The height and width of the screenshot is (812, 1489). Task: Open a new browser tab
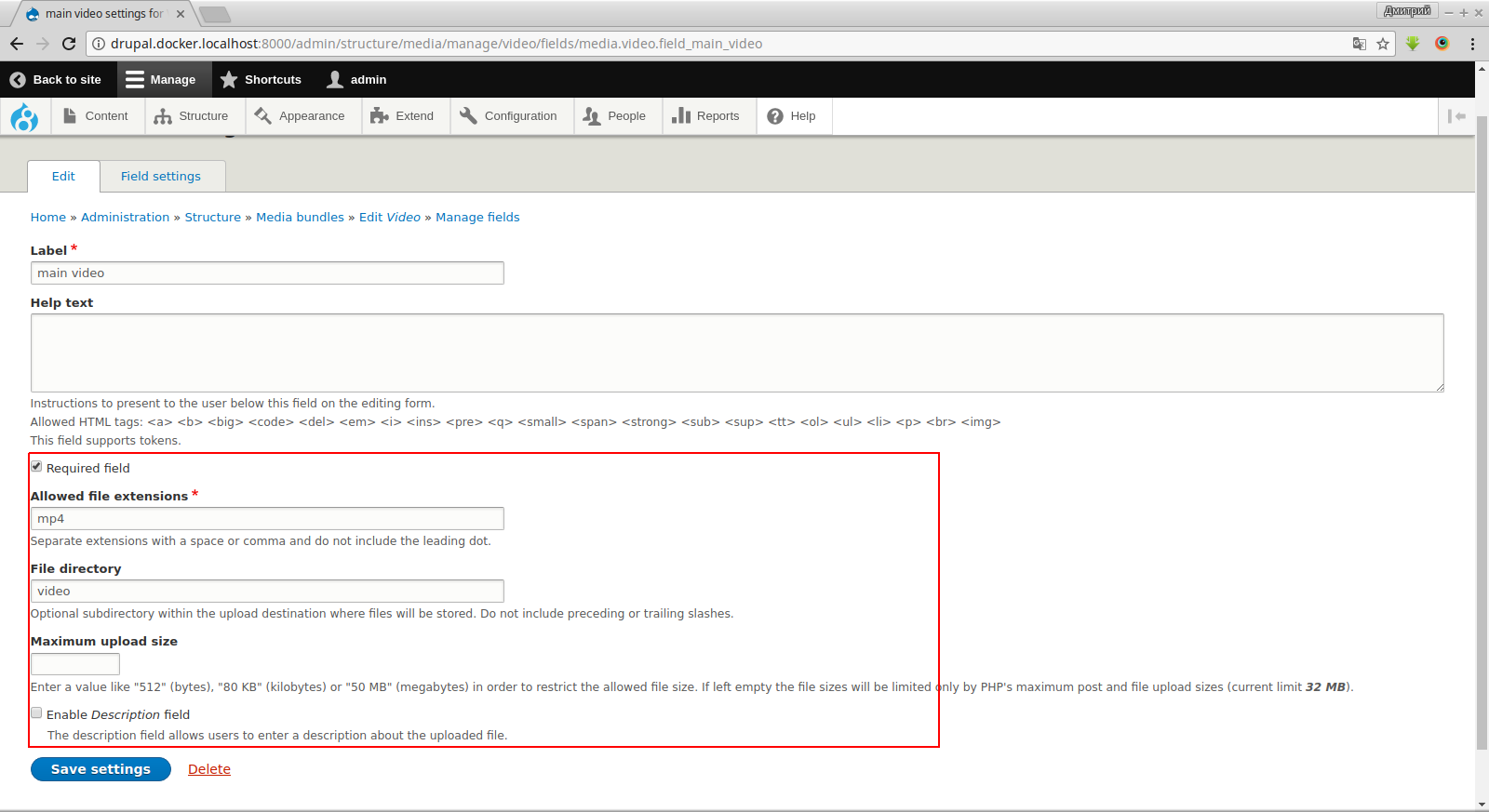(x=215, y=14)
